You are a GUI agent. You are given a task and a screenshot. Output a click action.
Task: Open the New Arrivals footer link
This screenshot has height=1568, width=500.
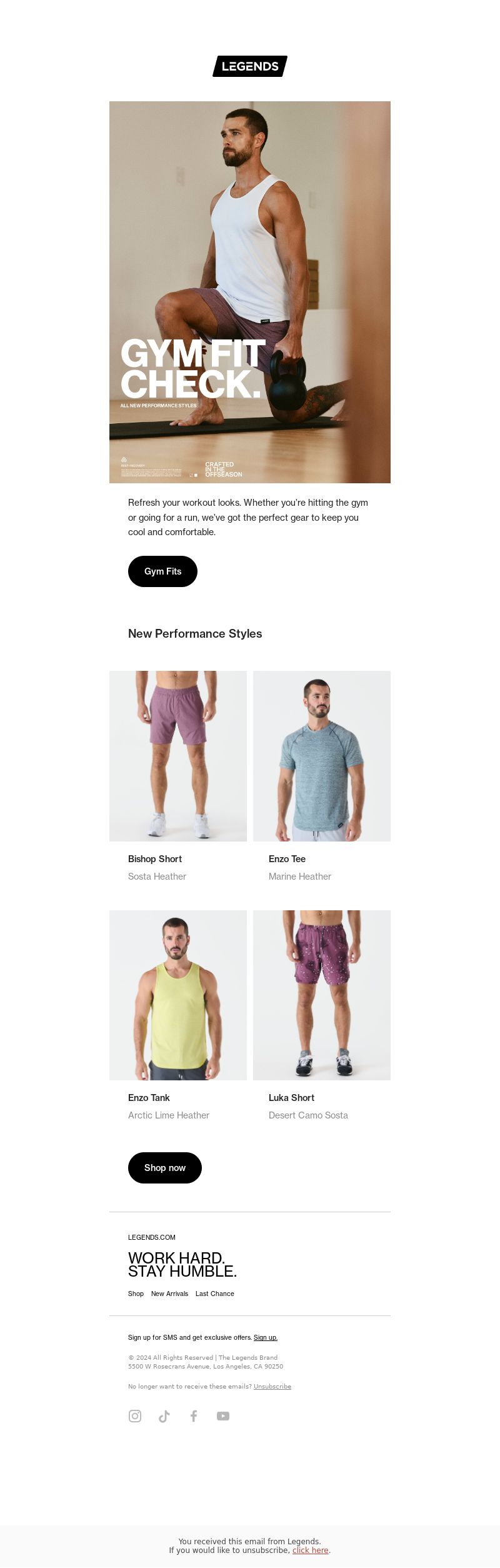click(169, 1294)
